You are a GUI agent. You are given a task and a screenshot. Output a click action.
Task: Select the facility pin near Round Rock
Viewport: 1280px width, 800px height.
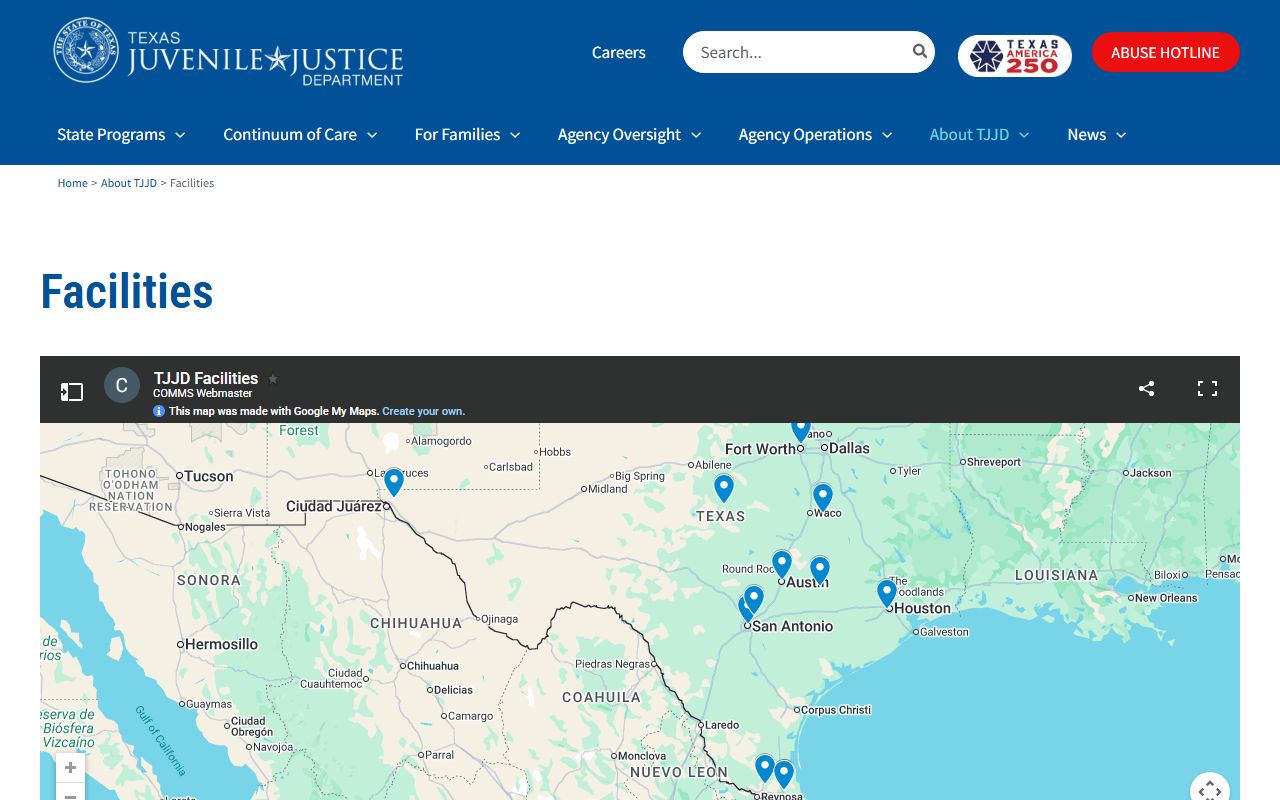click(782, 564)
